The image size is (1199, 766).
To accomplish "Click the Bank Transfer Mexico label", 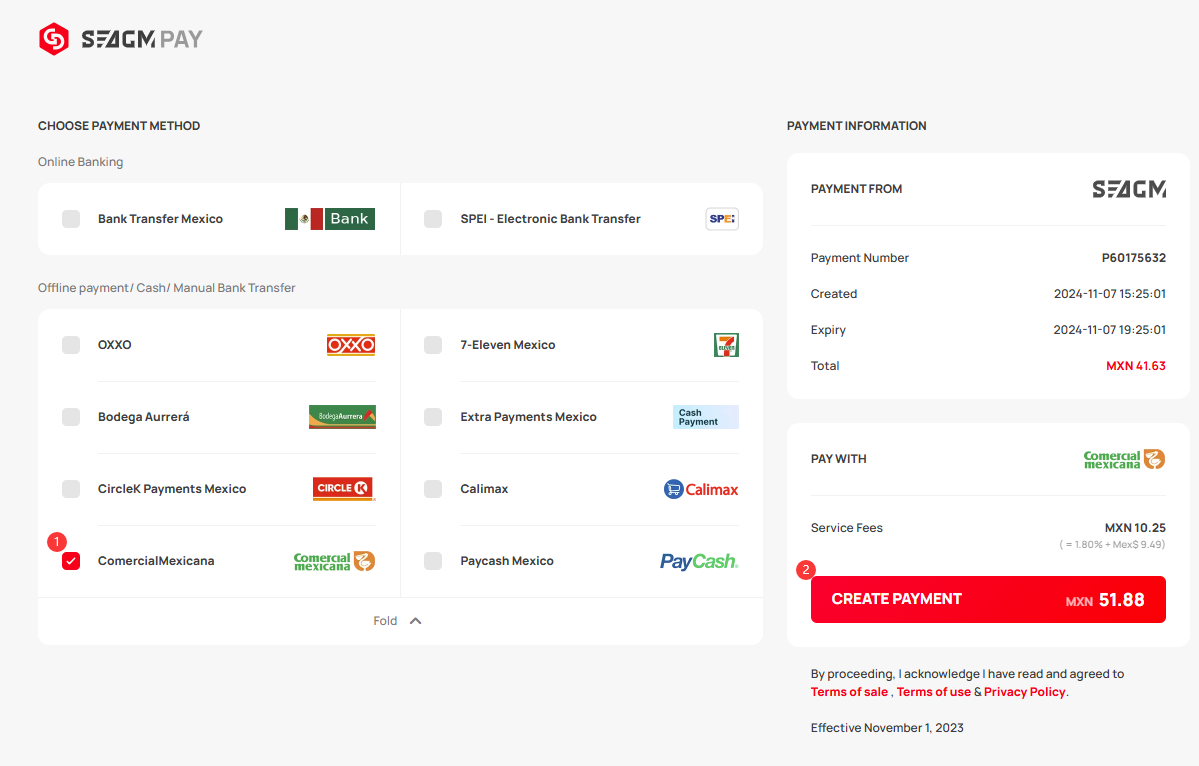I will click(161, 219).
